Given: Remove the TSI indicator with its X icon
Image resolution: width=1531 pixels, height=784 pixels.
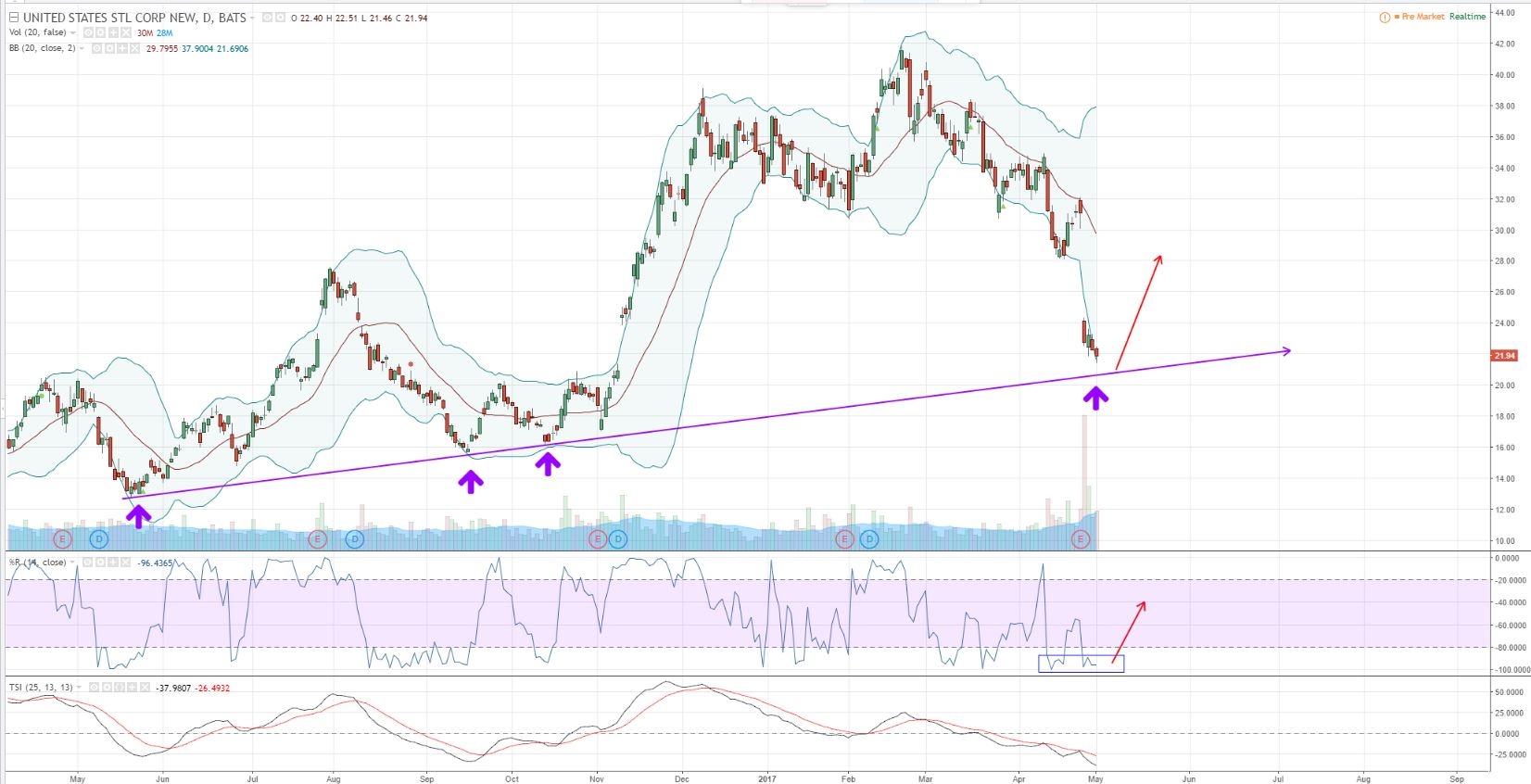Looking at the screenshot, I should [146, 688].
